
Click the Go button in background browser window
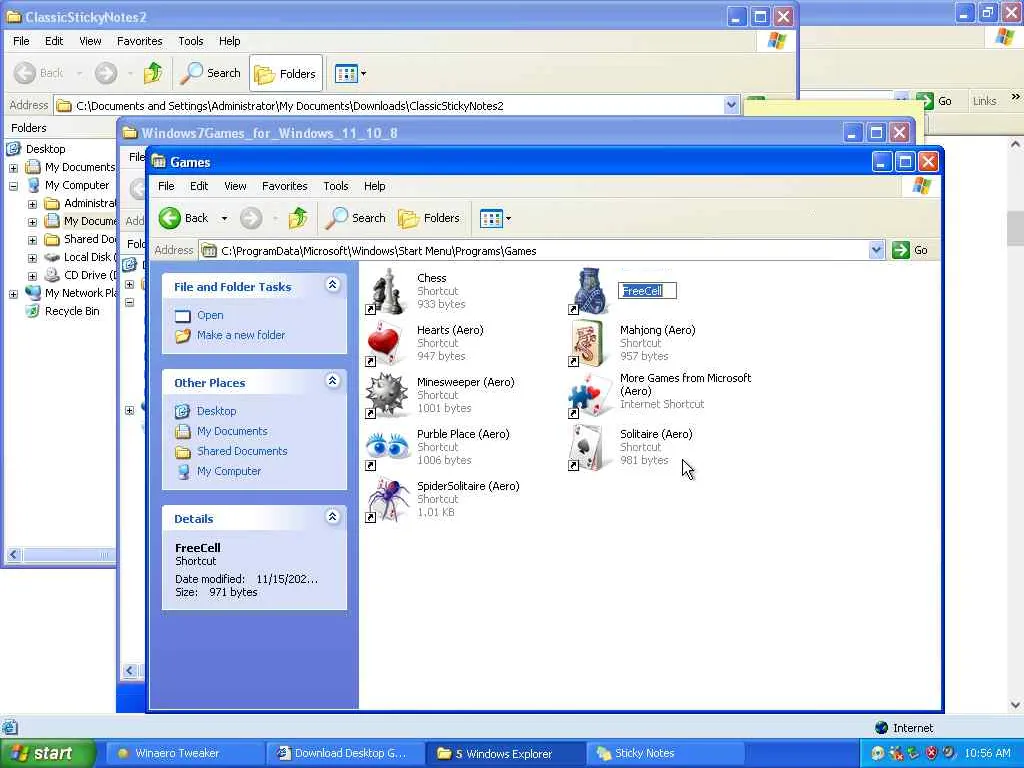pos(935,101)
